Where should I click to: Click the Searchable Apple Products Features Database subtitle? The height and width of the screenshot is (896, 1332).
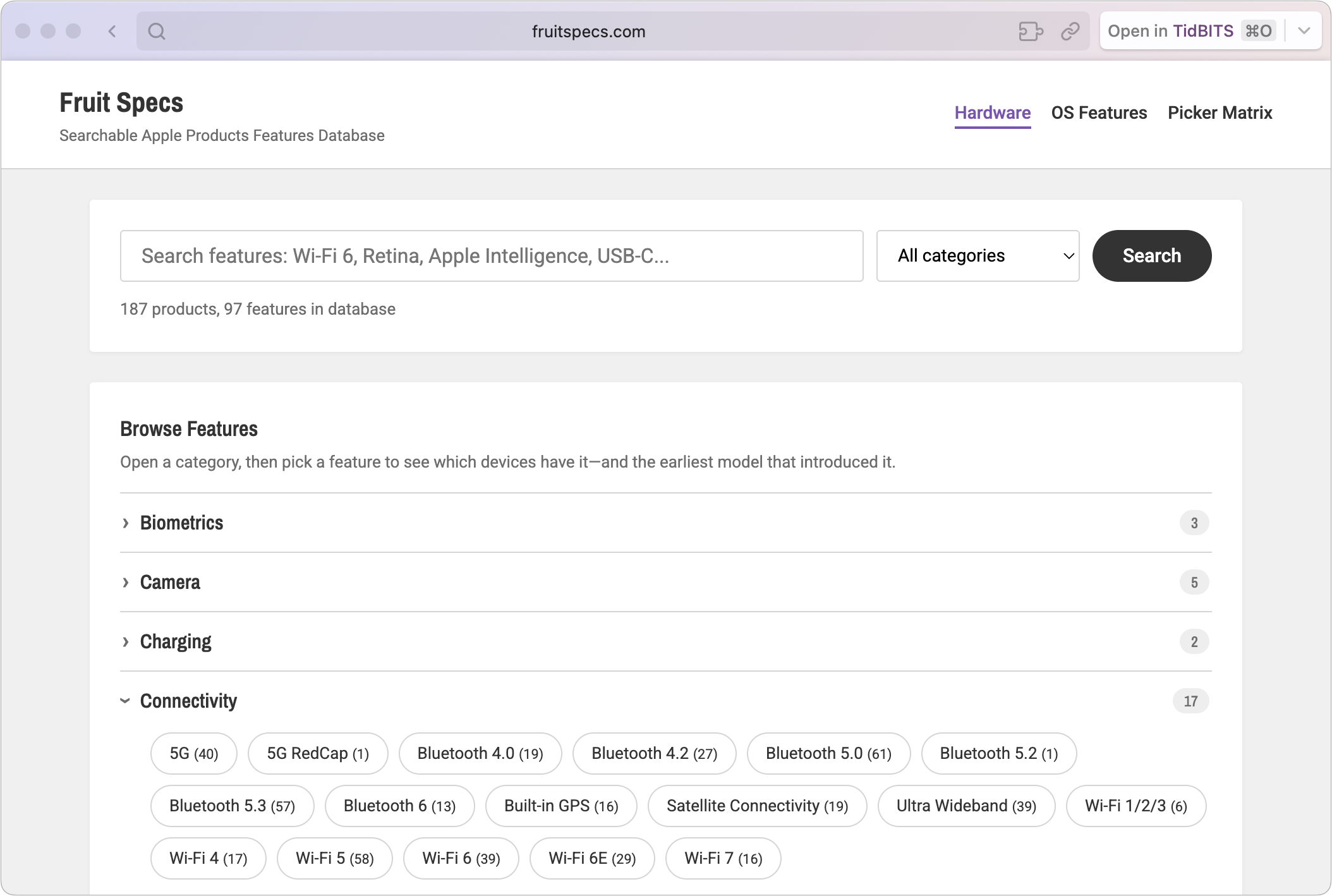(222, 136)
